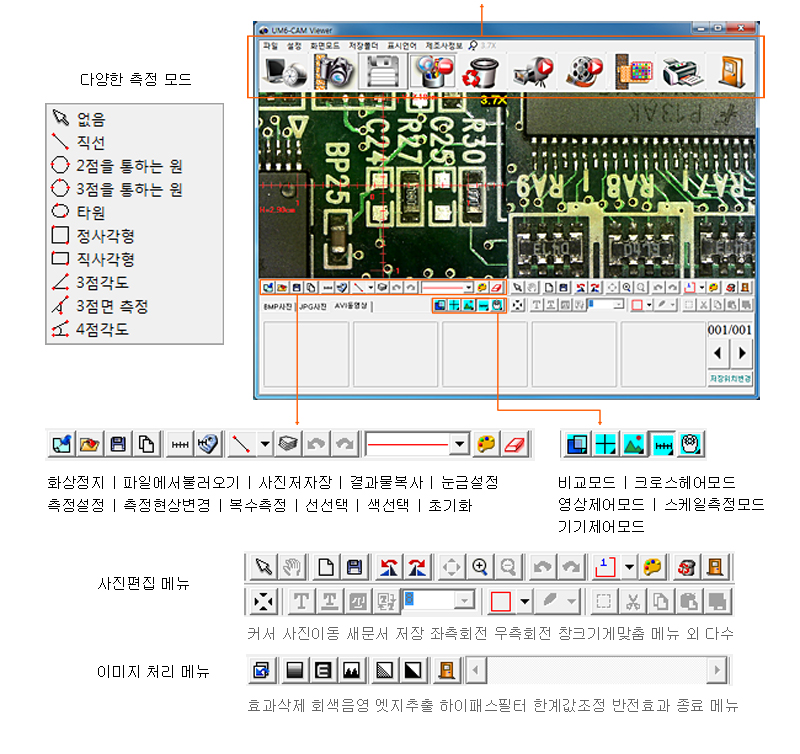Image resolution: width=800 pixels, height=754 pixels.
Task: Click the paint tools icon with red stop sign
Action: [x=433, y=72]
